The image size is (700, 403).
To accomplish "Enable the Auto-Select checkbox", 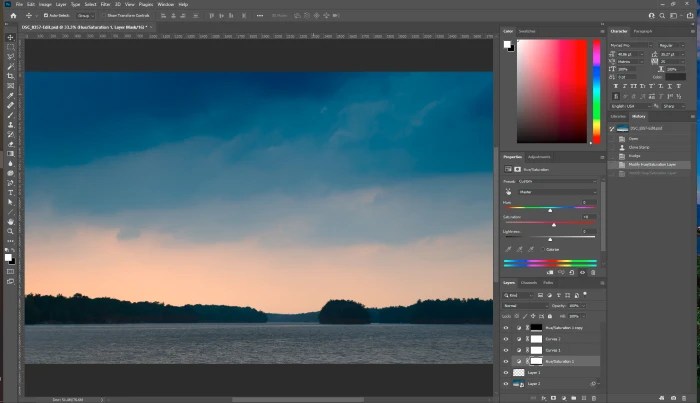I will (x=44, y=15).
